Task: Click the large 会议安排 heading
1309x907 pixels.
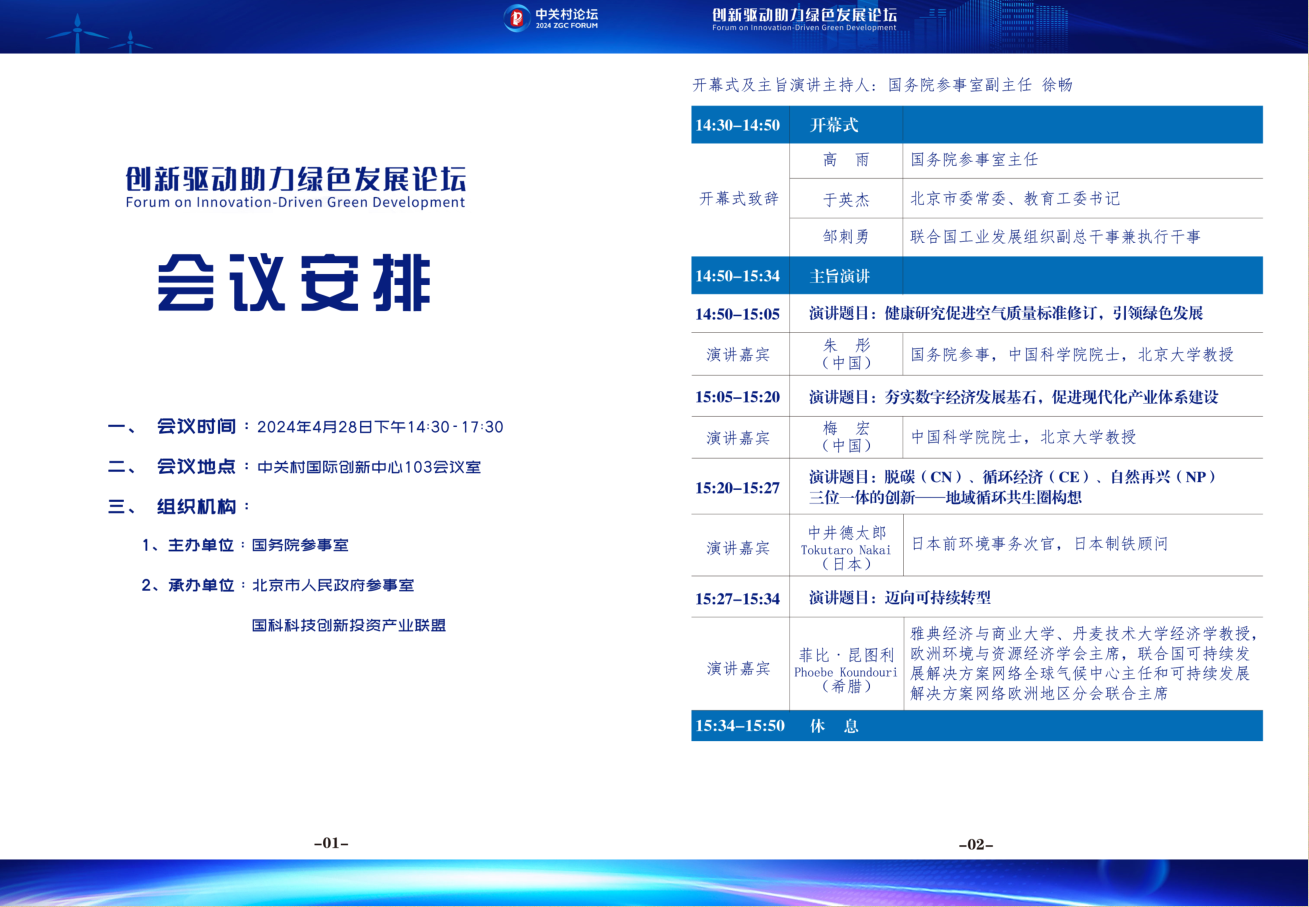Action: click(x=295, y=283)
